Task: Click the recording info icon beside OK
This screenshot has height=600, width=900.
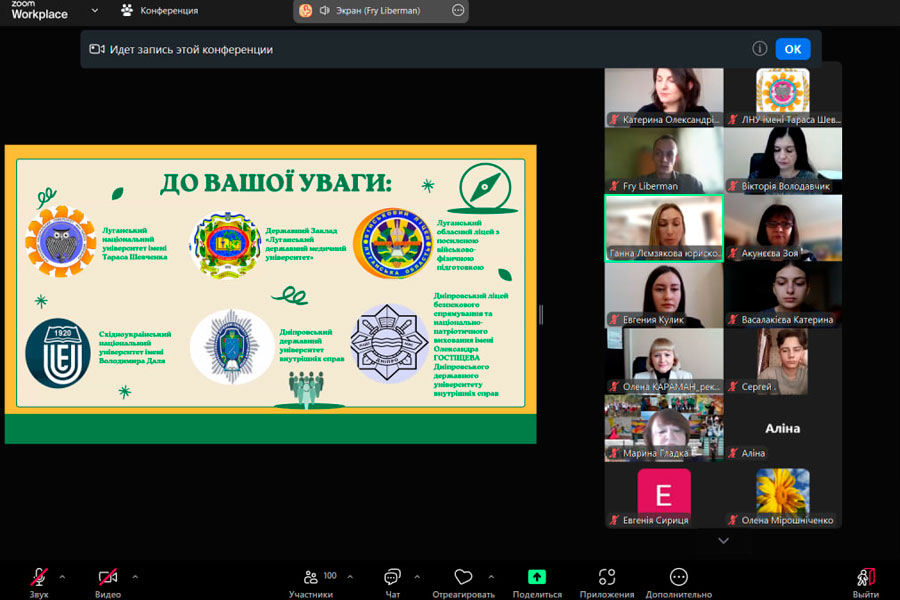Action: pos(759,49)
